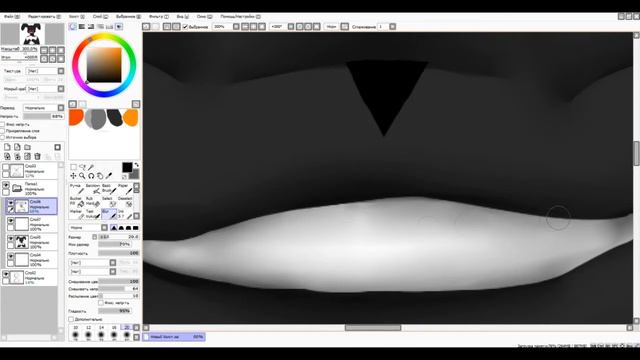640x360 pixels.
Task: Toggle the clipping group checkbox
Action: (3, 131)
